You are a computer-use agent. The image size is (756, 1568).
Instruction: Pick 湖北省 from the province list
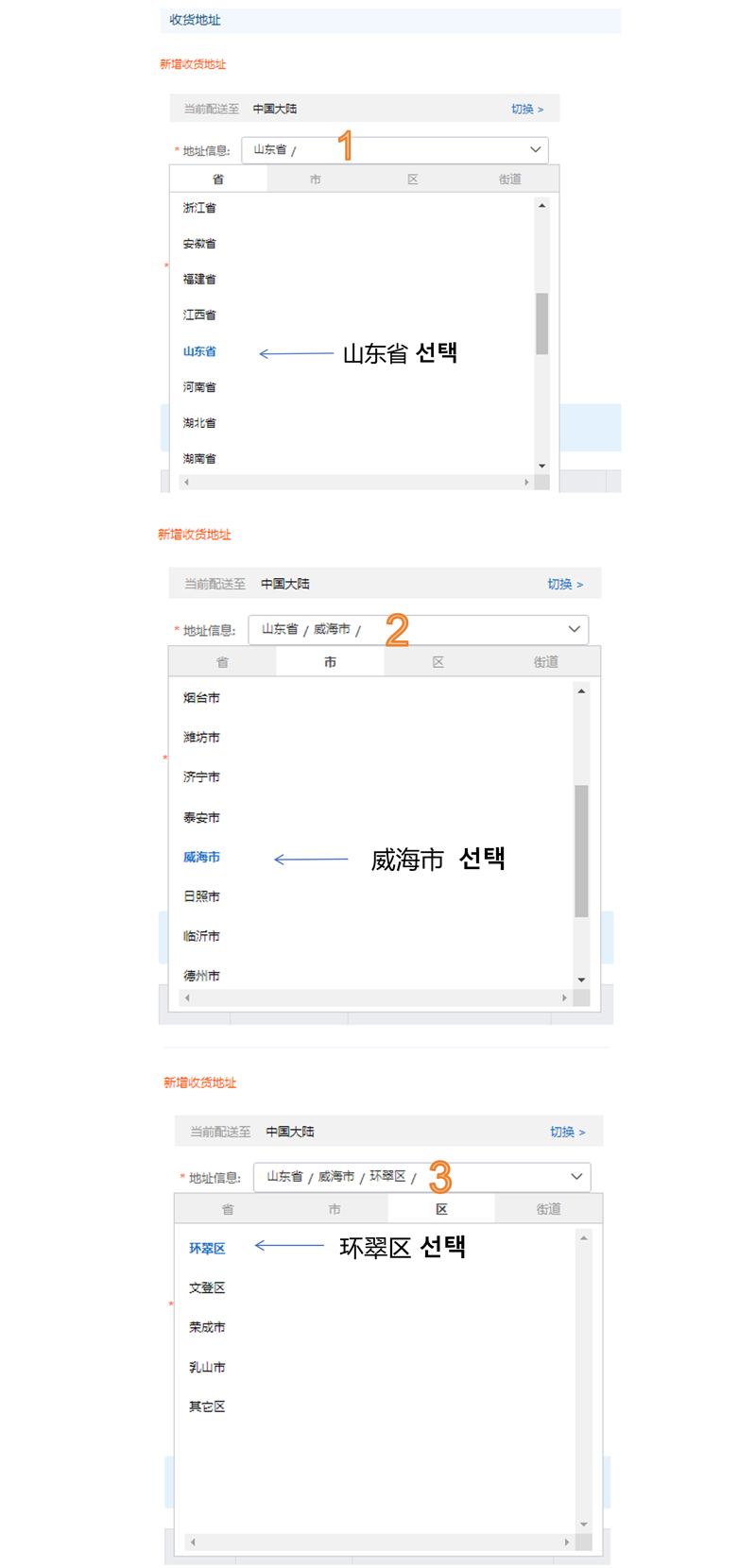point(199,423)
